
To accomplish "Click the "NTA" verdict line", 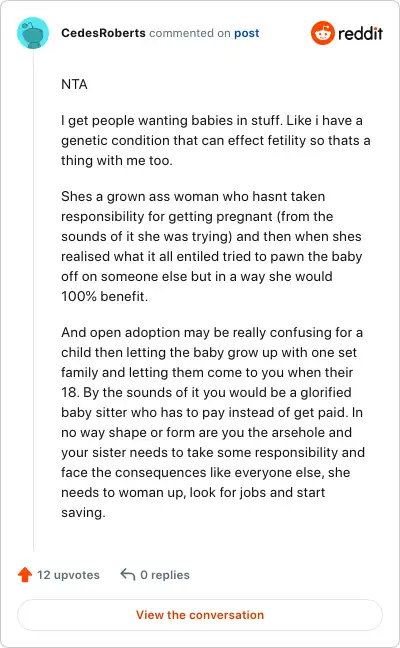I will (74, 84).
